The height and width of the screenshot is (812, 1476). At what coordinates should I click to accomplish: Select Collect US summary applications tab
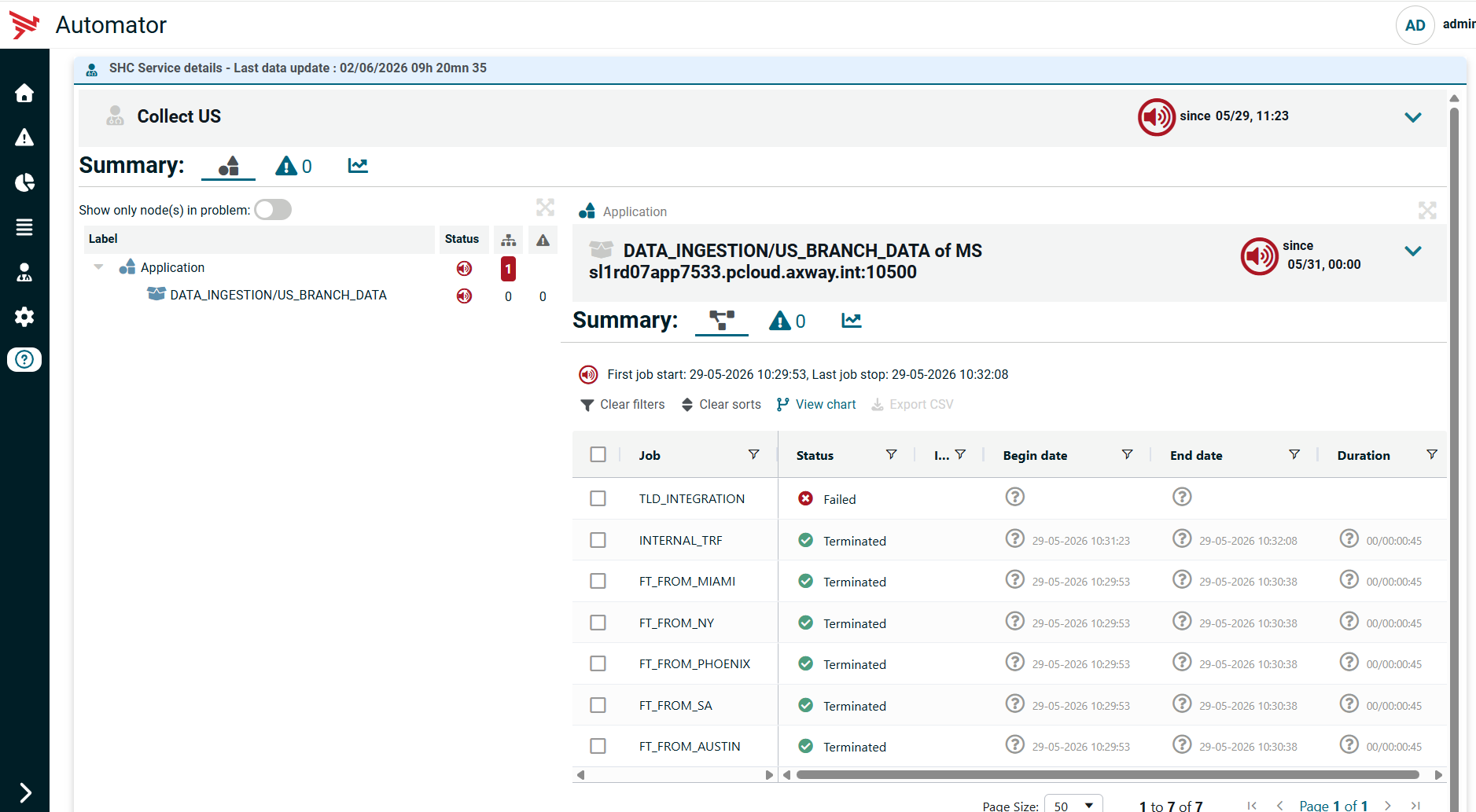pyautogui.click(x=228, y=166)
